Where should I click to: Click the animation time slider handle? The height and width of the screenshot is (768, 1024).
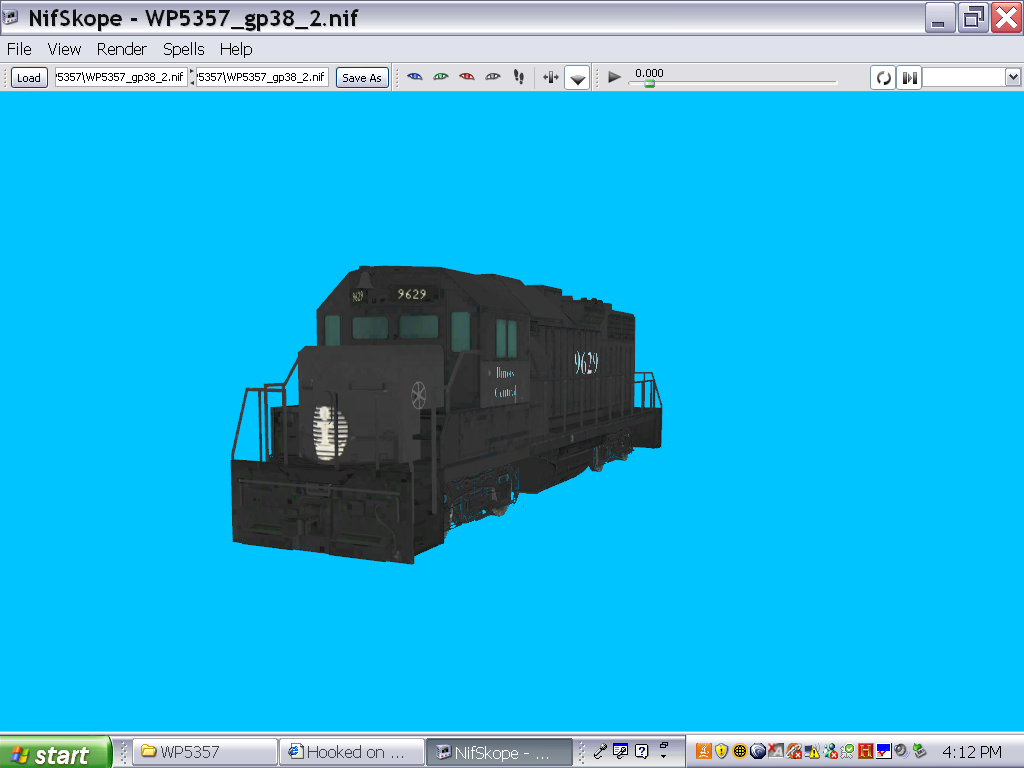tap(649, 84)
